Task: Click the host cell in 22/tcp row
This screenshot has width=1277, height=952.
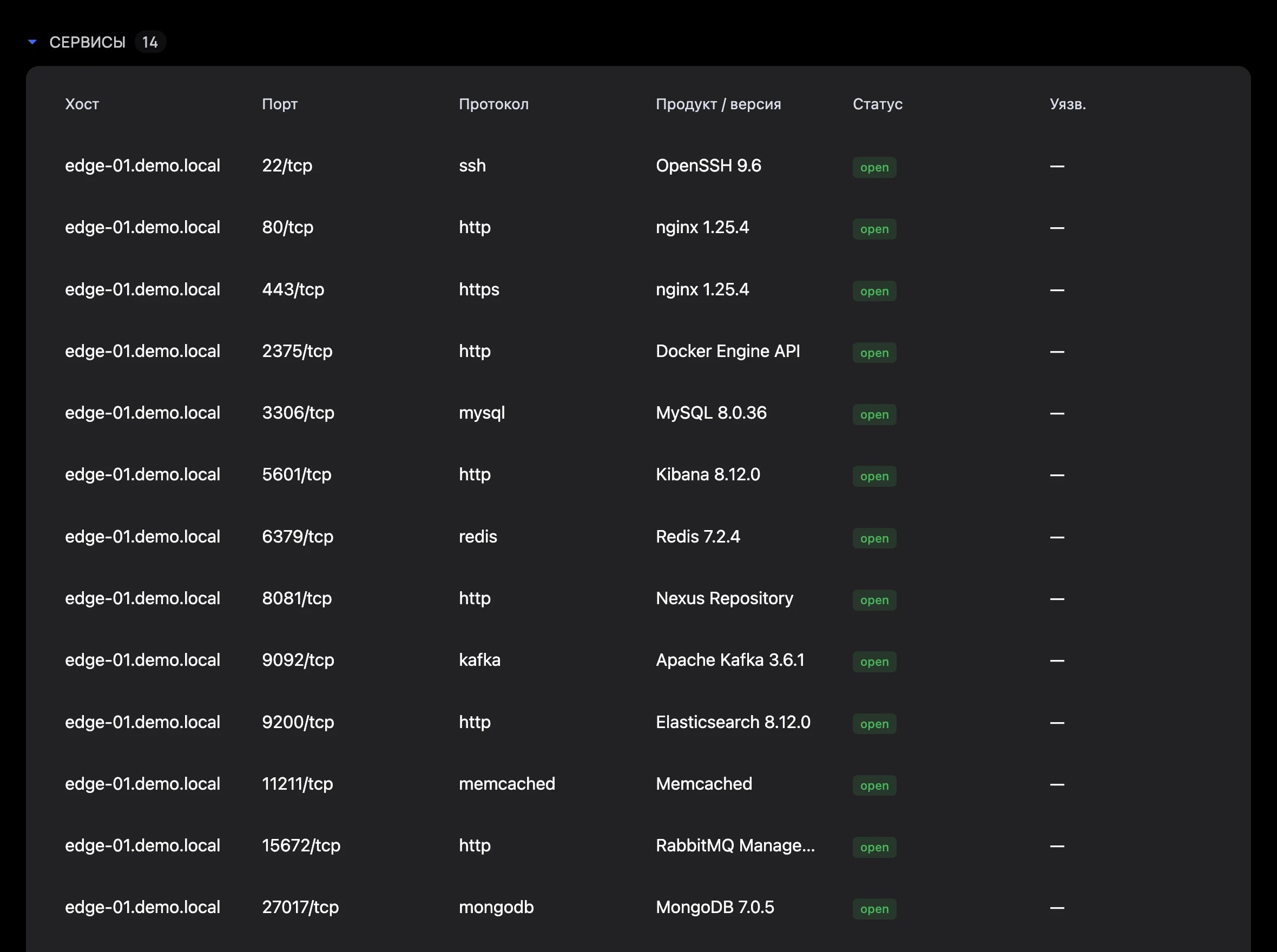Action: [142, 166]
